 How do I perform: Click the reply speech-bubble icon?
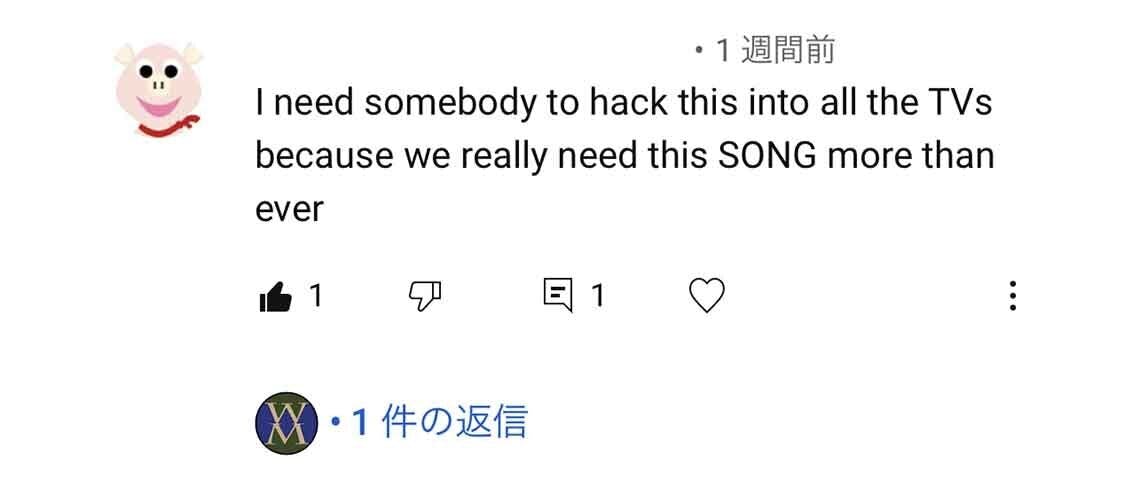point(557,295)
